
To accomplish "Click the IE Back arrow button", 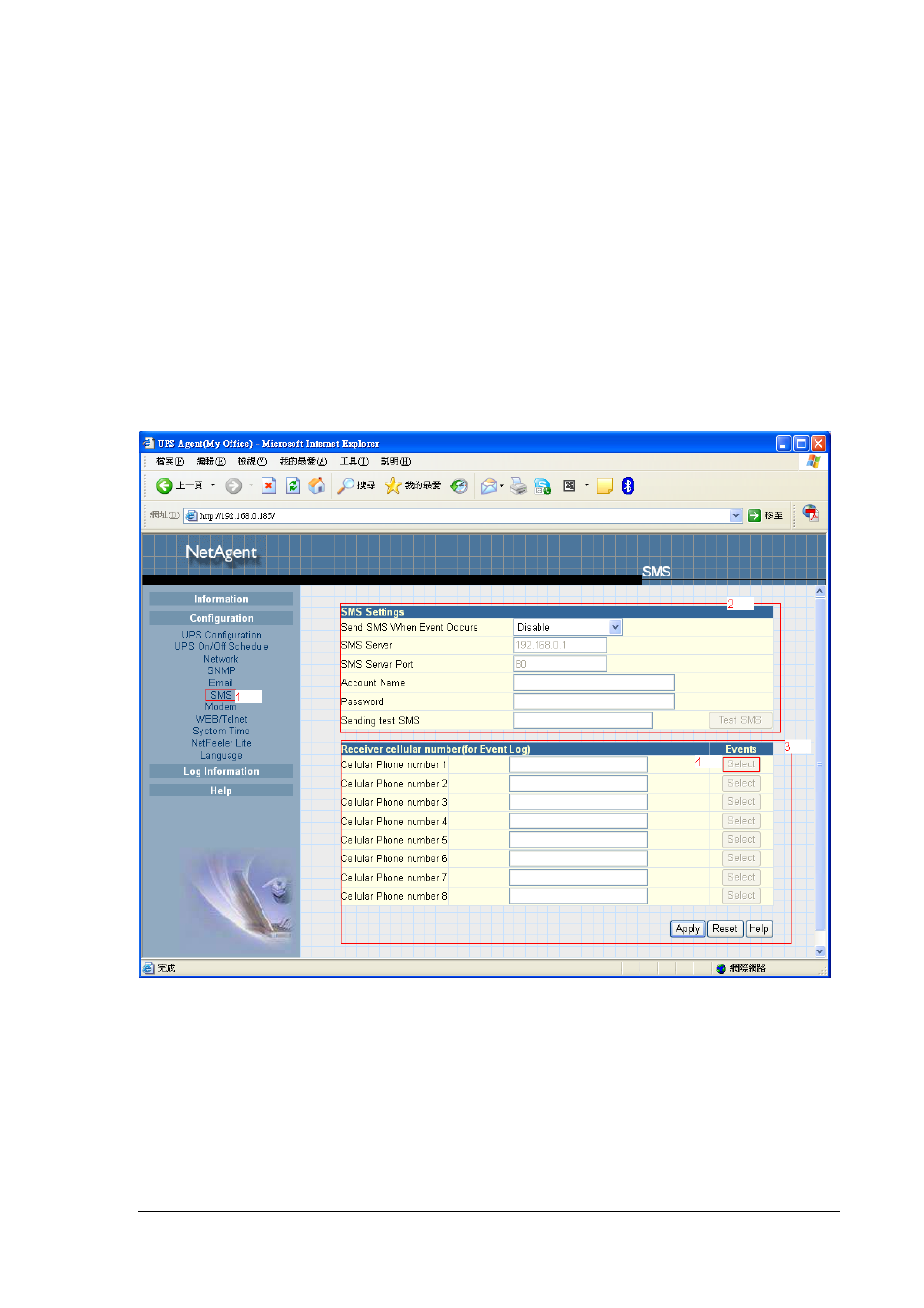I will click(x=164, y=486).
